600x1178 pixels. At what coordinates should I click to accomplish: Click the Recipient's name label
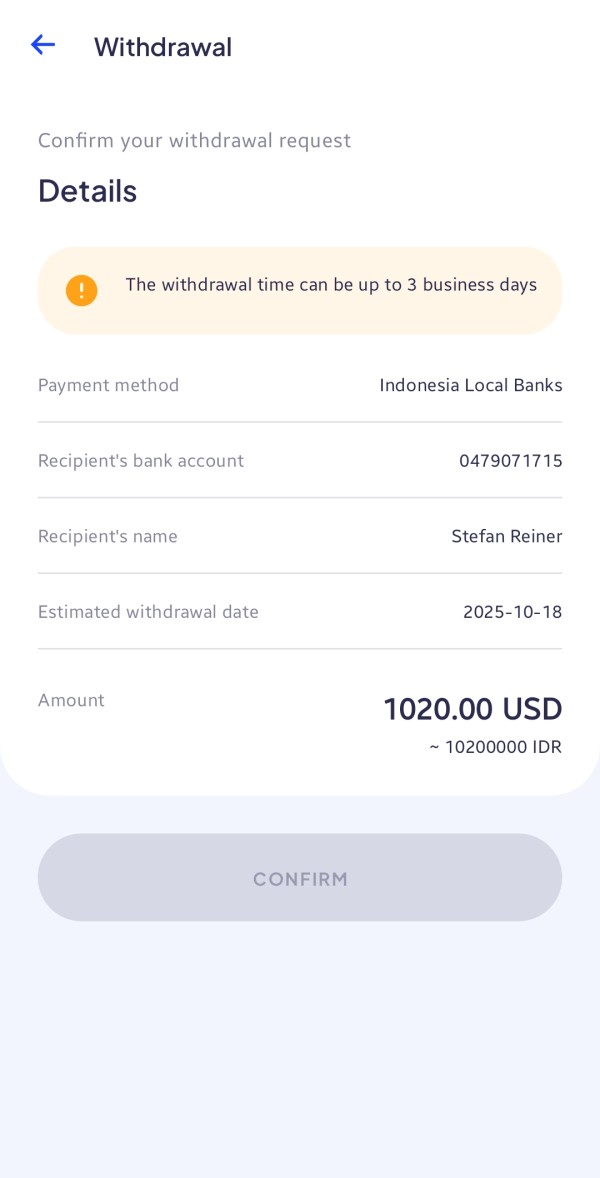click(x=108, y=537)
